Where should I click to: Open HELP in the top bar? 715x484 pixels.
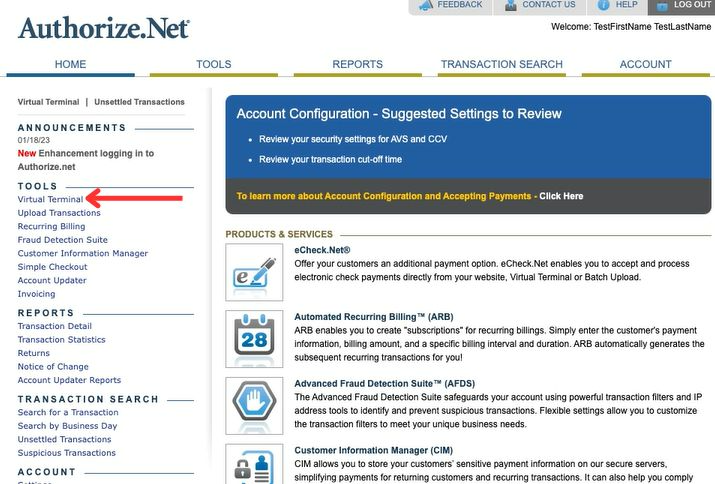pyautogui.click(x=627, y=5)
